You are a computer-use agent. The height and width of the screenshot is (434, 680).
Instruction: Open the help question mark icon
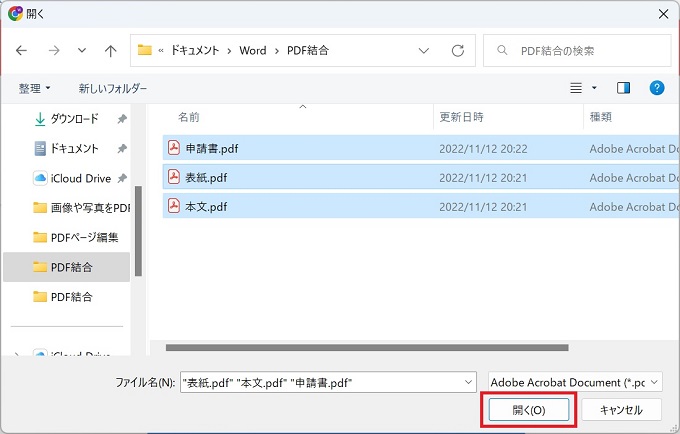657,88
